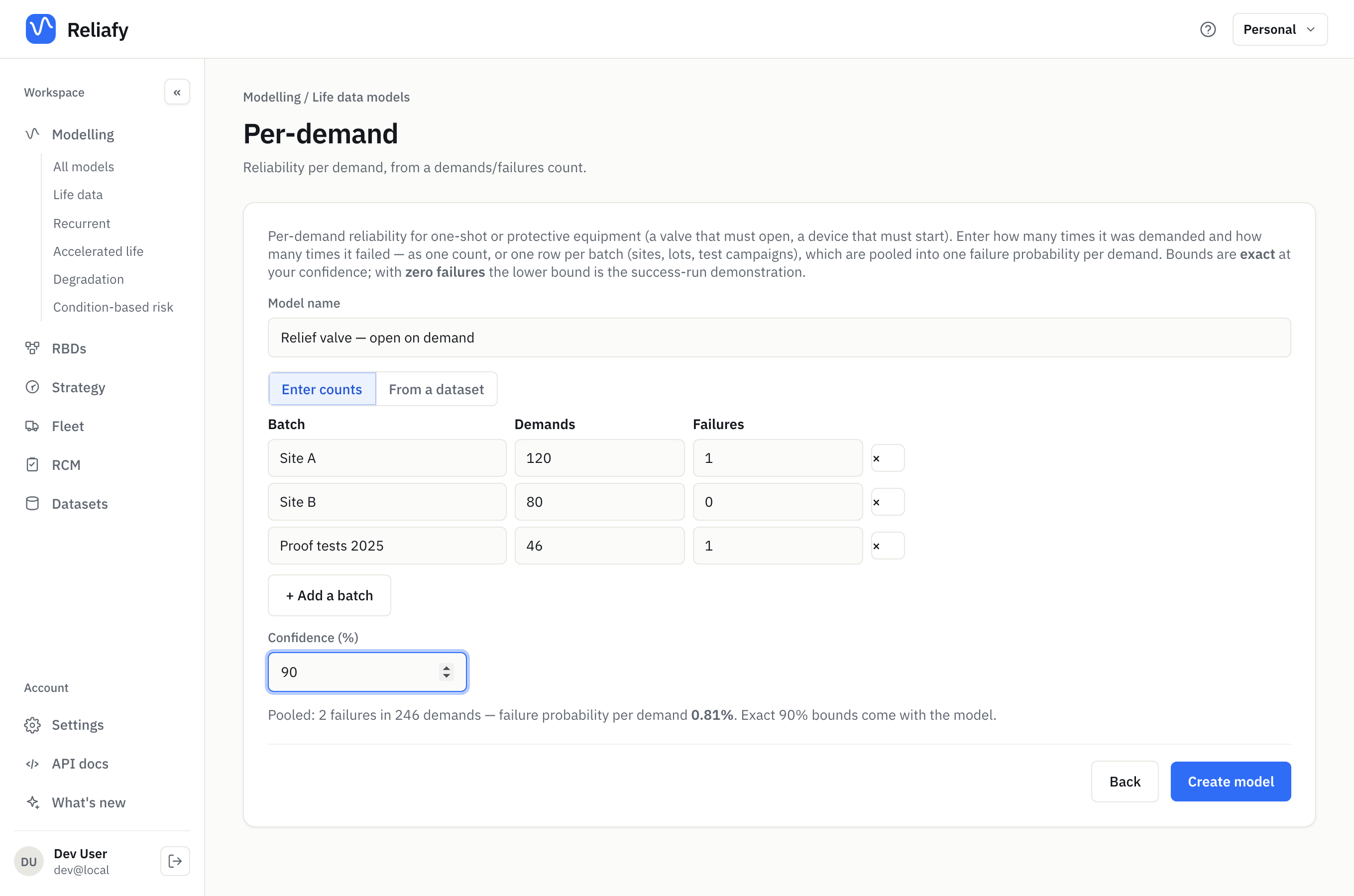Click the Fleet truck icon
Viewport: 1354px width, 896px height.
click(32, 426)
